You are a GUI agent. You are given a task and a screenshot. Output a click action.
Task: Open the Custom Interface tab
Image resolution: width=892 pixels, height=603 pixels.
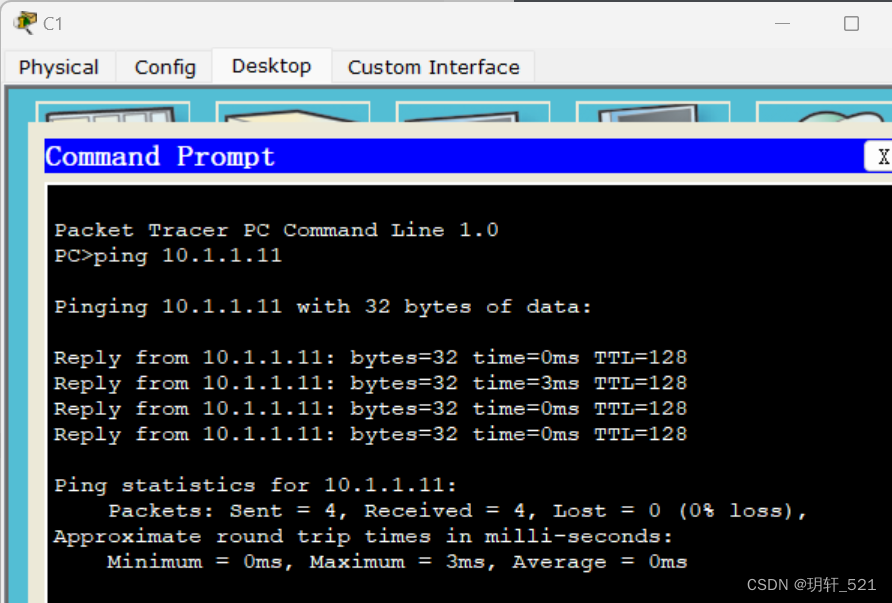tap(433, 67)
